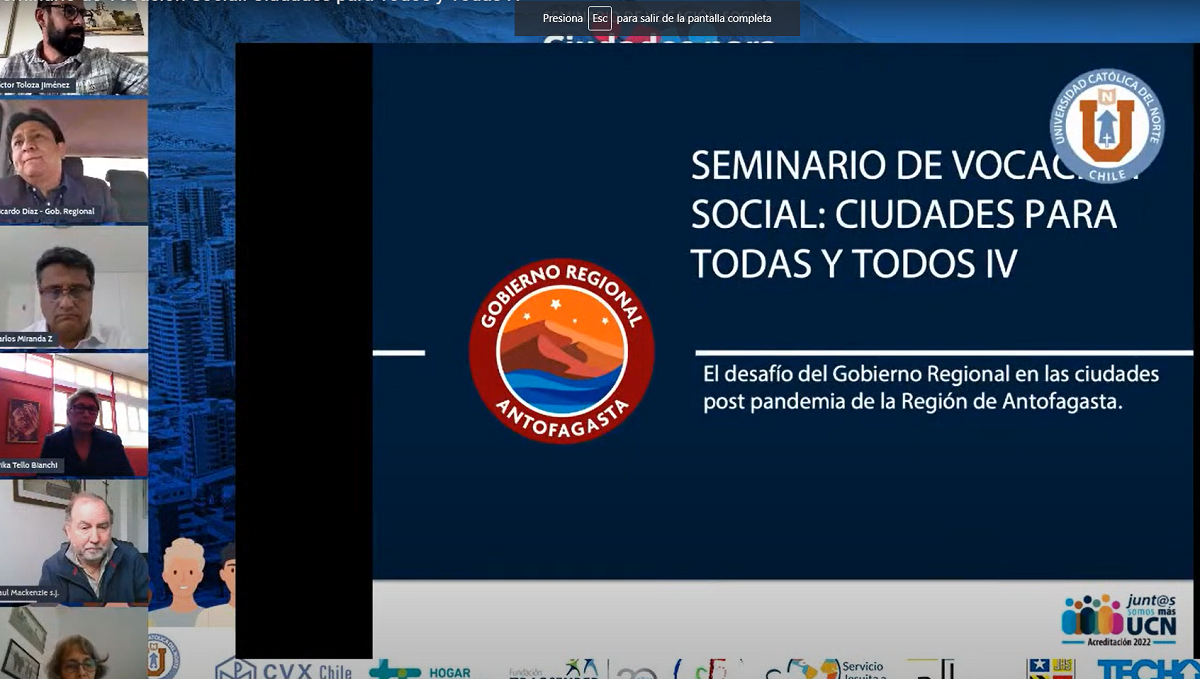Click the Universidad Católica del Norte seal
Image resolution: width=1200 pixels, height=679 pixels.
point(1107,125)
